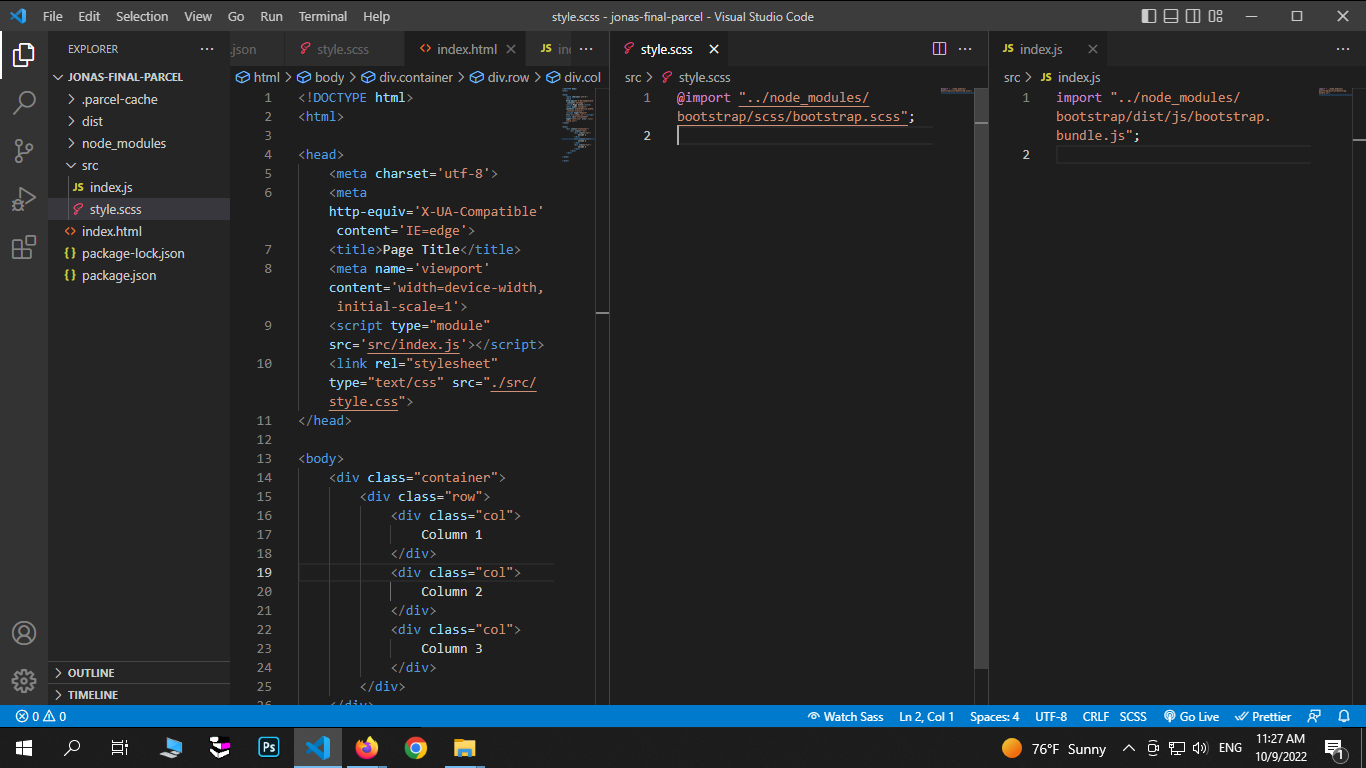This screenshot has height=768, width=1366.
Task: Click the split editor right icon
Action: (939, 49)
